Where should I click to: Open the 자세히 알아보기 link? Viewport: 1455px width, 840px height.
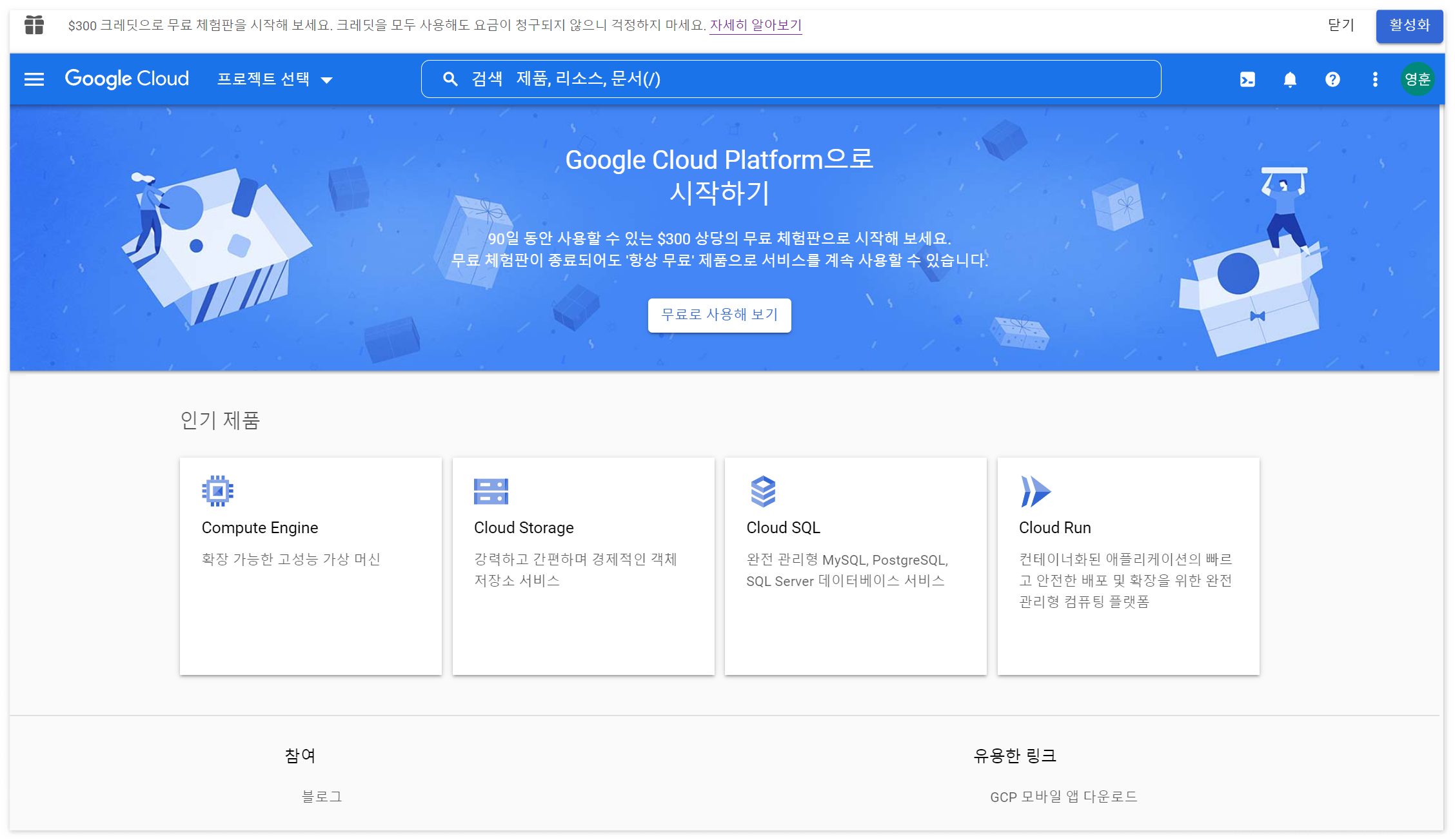pyautogui.click(x=755, y=25)
